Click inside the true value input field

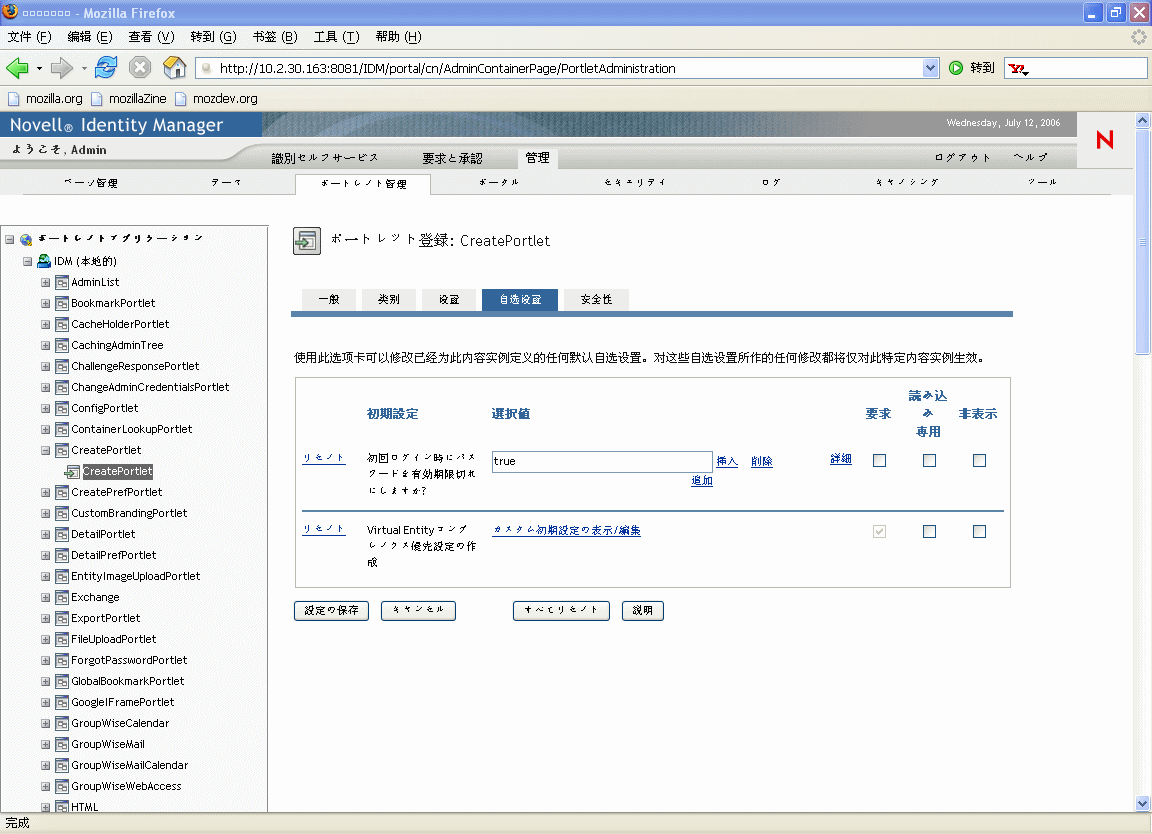602,461
